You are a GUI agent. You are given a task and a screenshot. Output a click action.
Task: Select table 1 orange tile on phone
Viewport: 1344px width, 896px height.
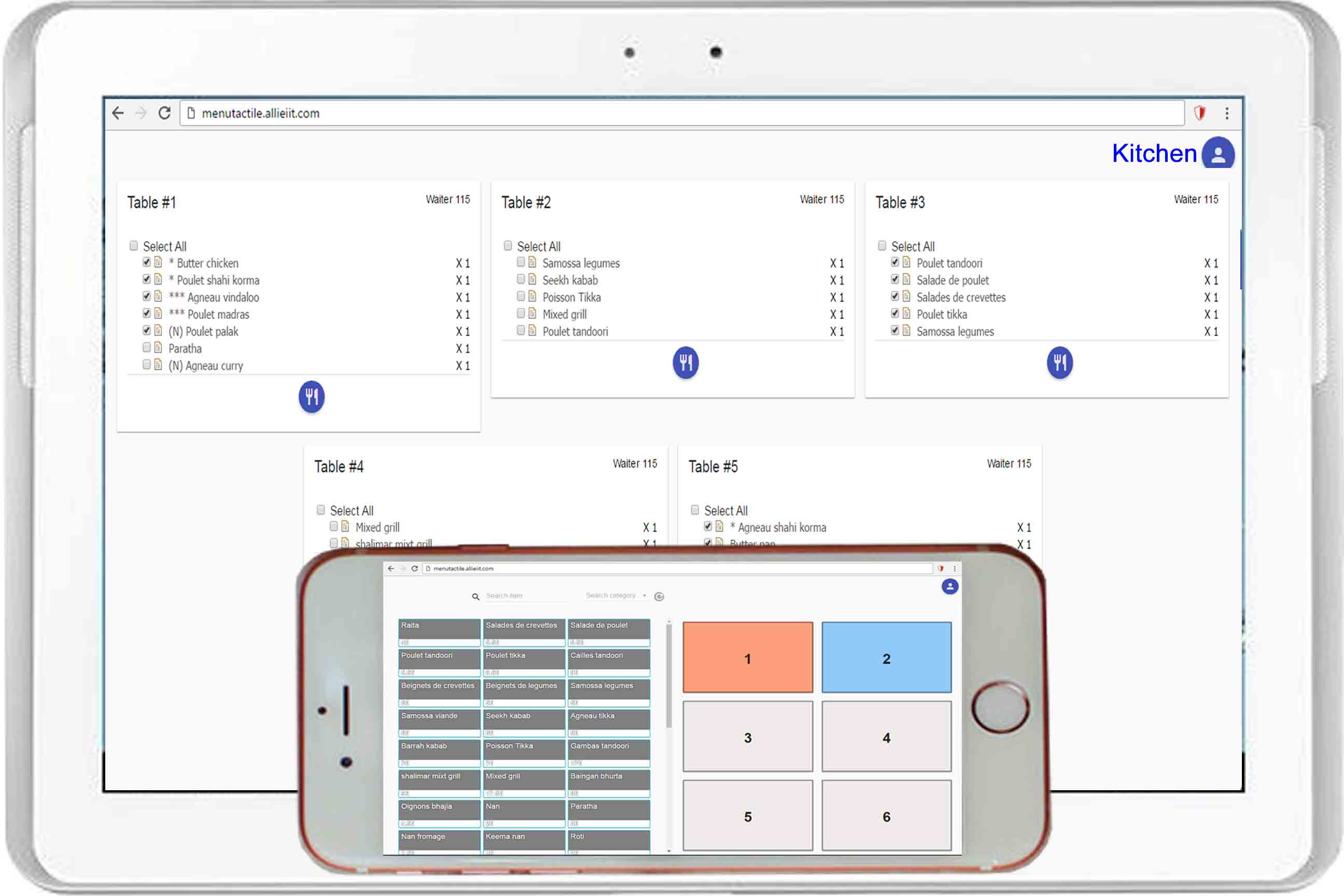tap(747, 657)
